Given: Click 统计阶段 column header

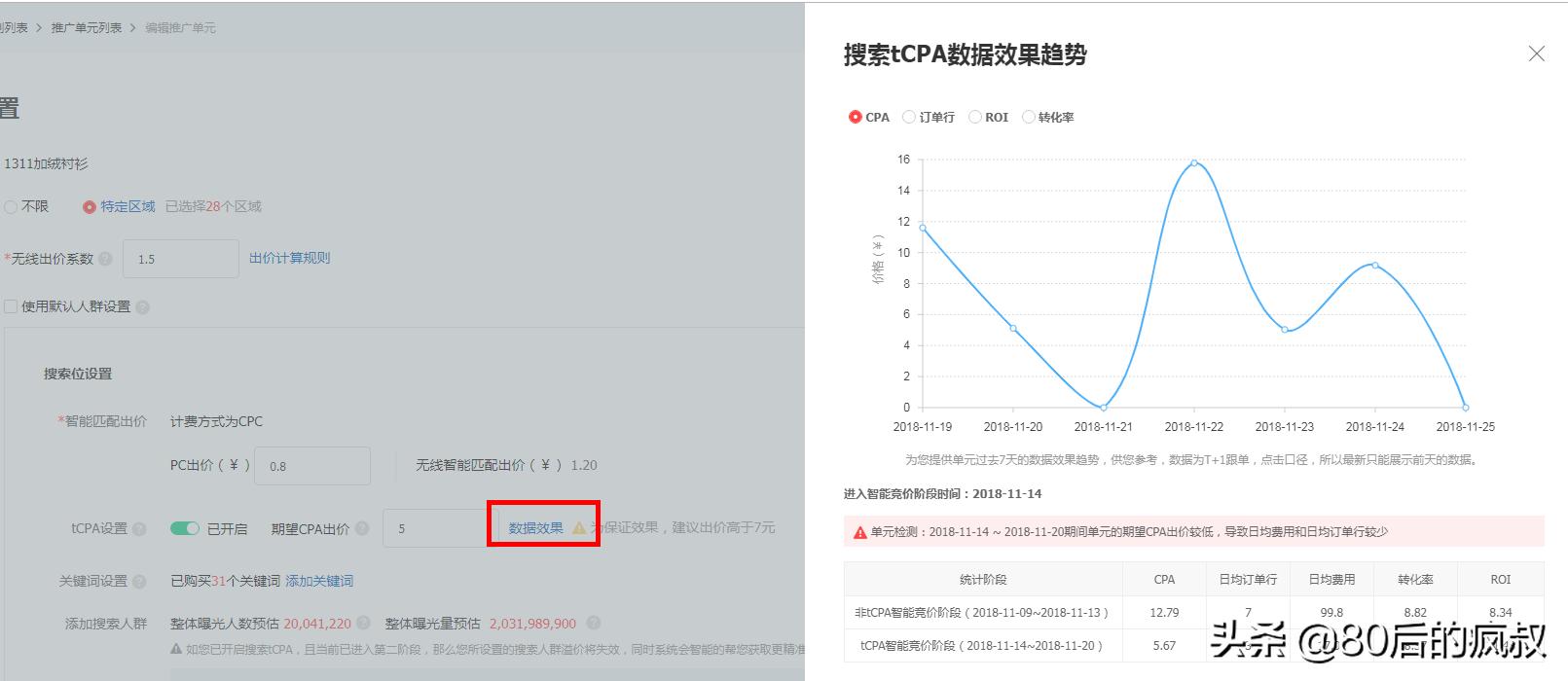Looking at the screenshot, I should point(983,579).
